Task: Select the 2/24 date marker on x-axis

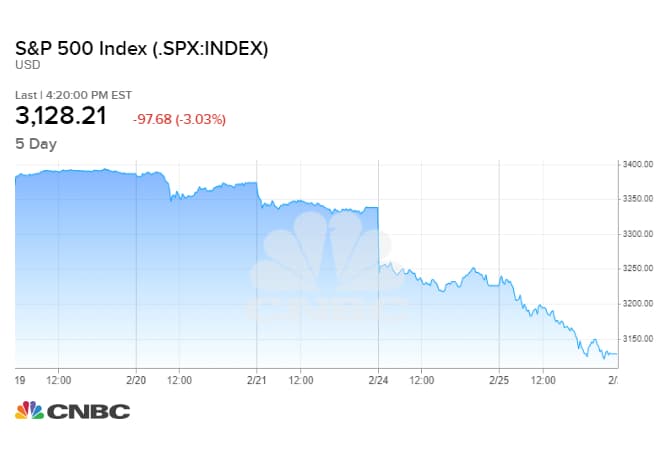Action: pyautogui.click(x=378, y=380)
